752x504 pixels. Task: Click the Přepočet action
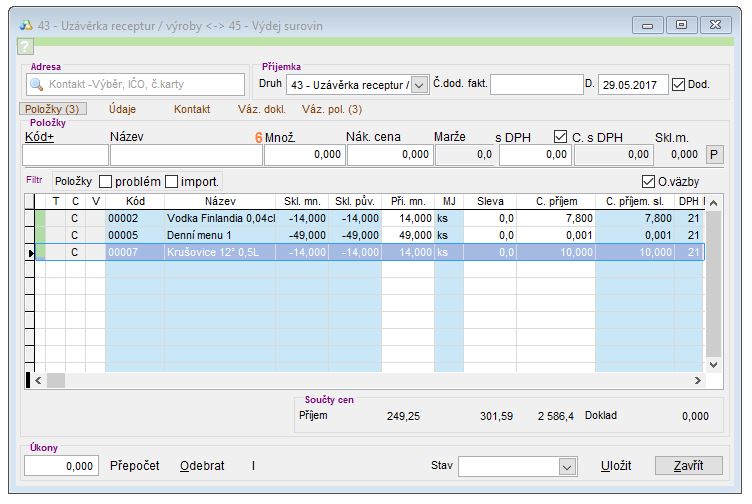(136, 466)
